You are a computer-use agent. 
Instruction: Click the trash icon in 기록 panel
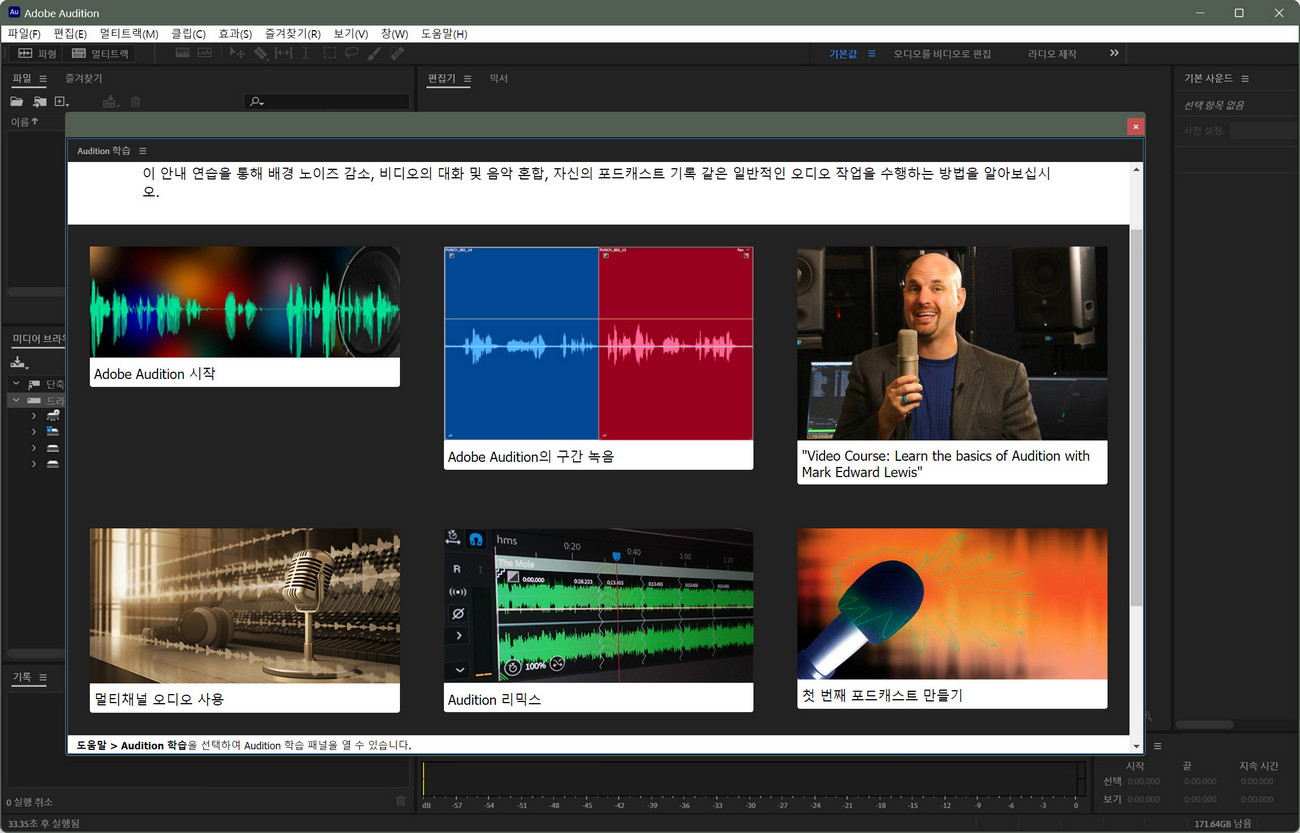(x=401, y=801)
